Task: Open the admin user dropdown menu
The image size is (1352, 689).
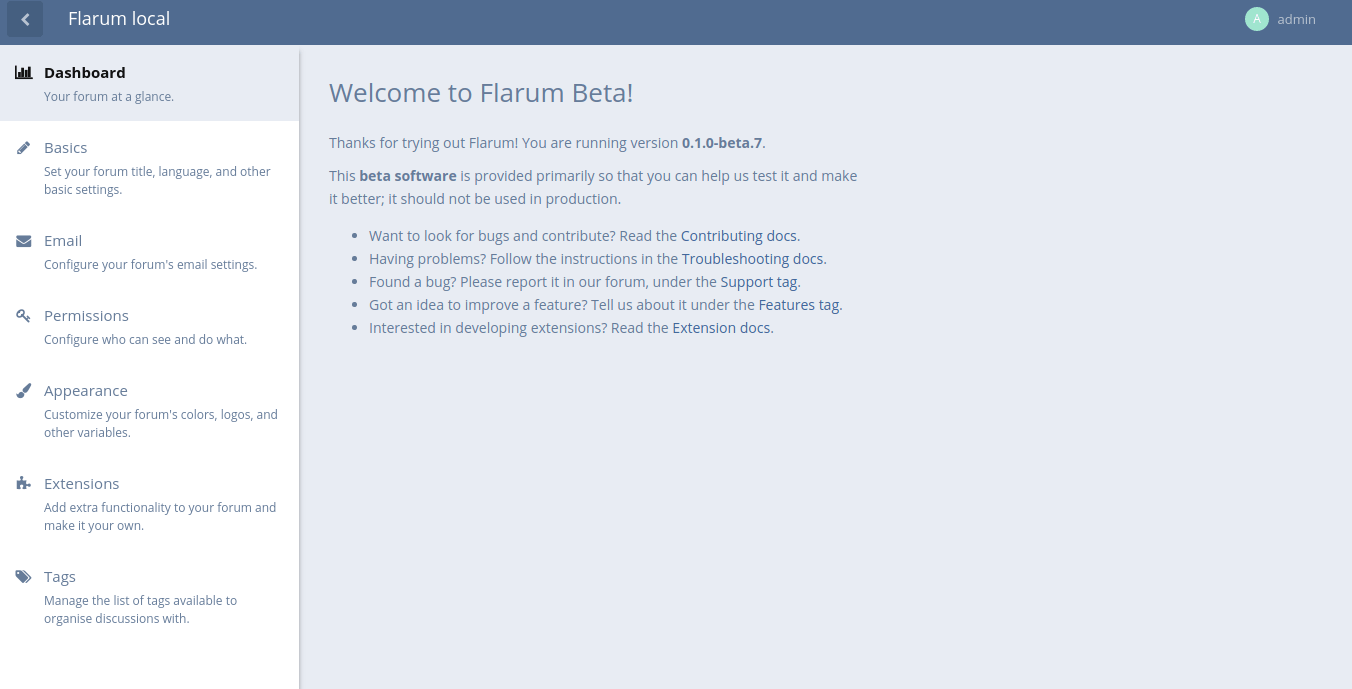Action: point(1281,19)
